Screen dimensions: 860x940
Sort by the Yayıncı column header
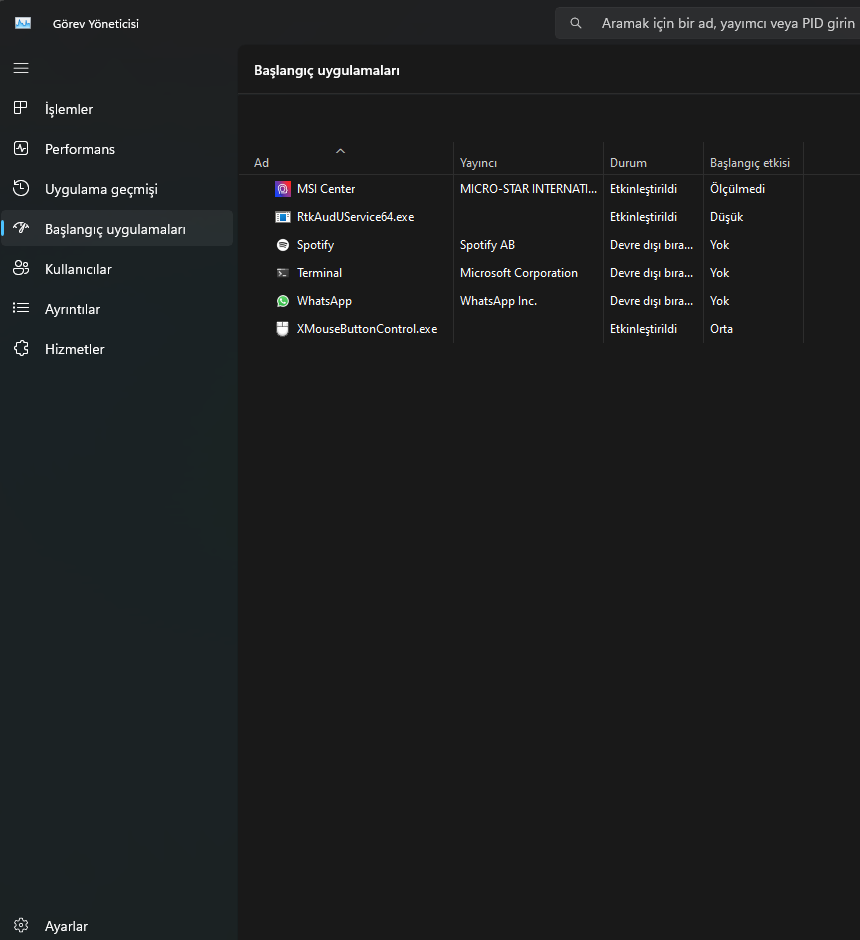(478, 163)
